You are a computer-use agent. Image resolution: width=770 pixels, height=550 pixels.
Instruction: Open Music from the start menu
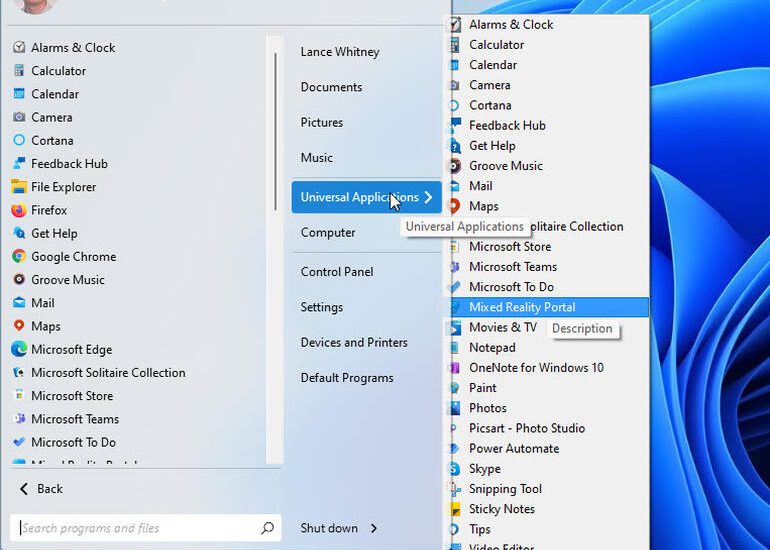click(x=317, y=158)
